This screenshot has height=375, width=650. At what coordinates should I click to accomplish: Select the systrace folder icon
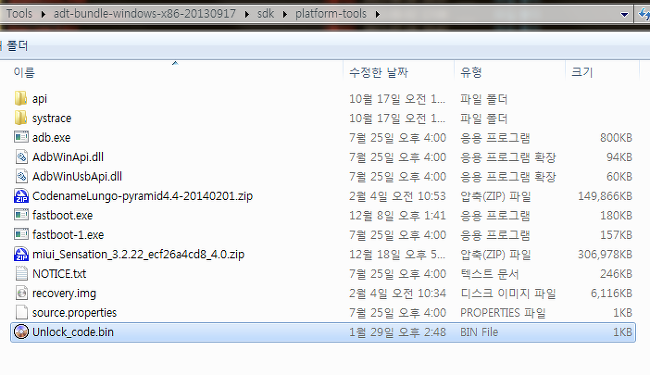(x=21, y=118)
